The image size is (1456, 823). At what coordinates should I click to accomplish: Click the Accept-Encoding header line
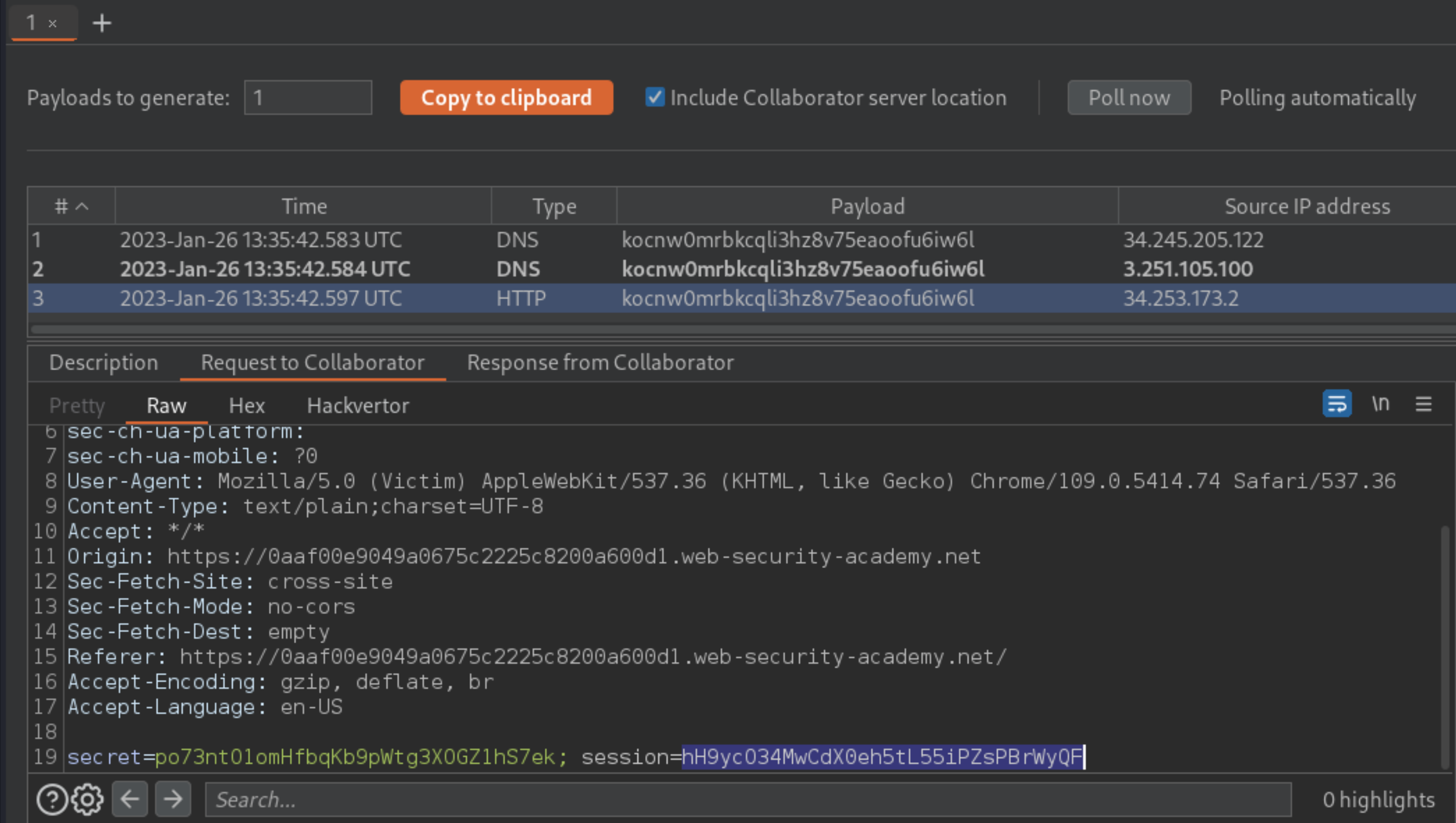pos(280,682)
